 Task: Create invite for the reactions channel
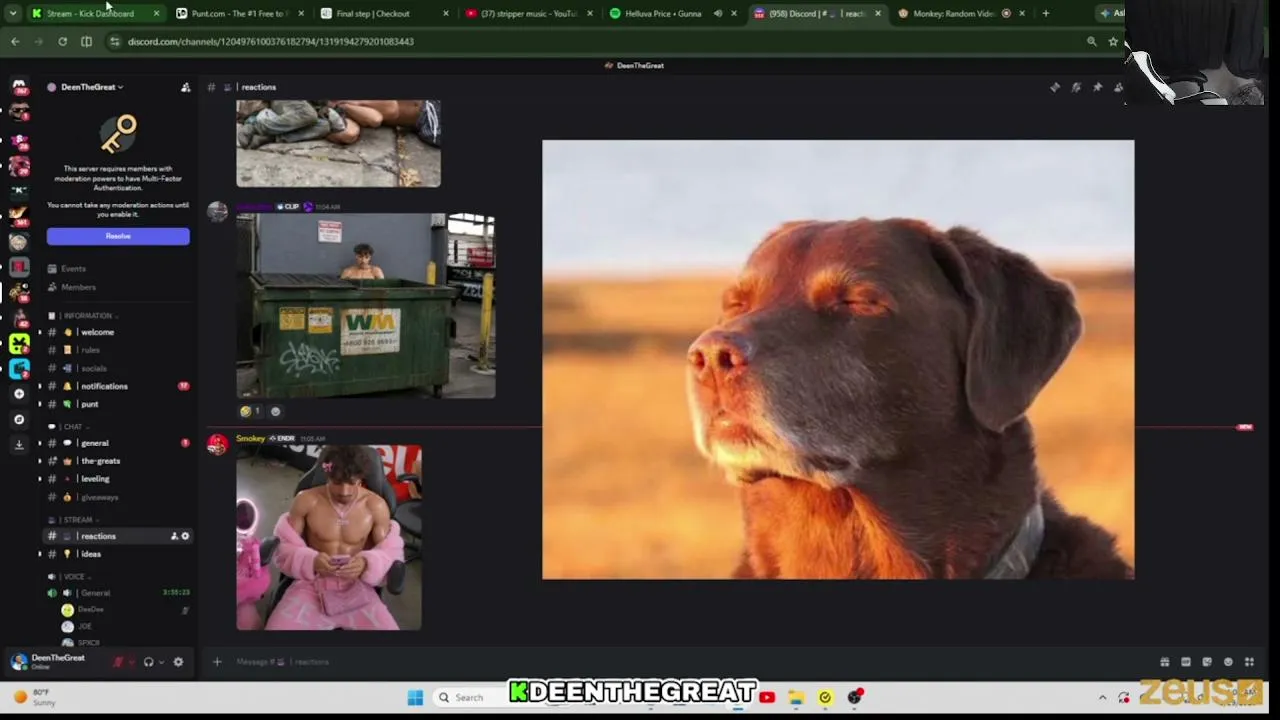(x=174, y=536)
